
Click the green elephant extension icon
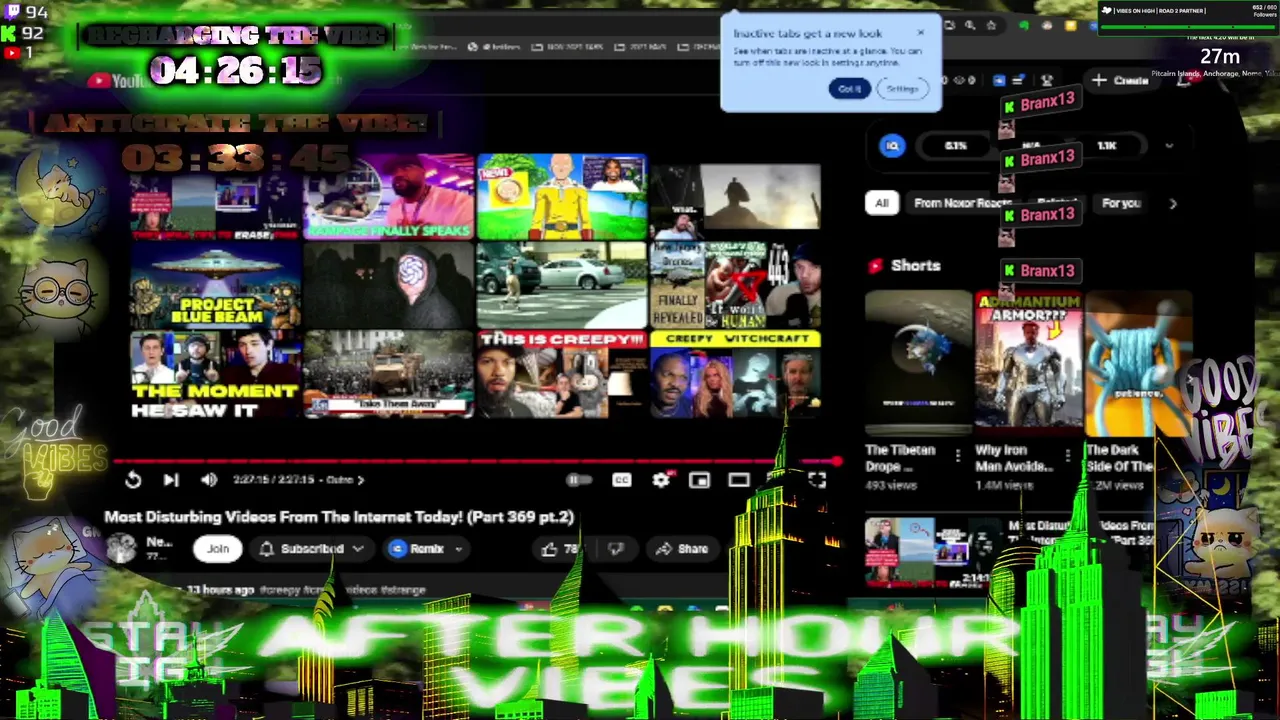pos(1024,25)
